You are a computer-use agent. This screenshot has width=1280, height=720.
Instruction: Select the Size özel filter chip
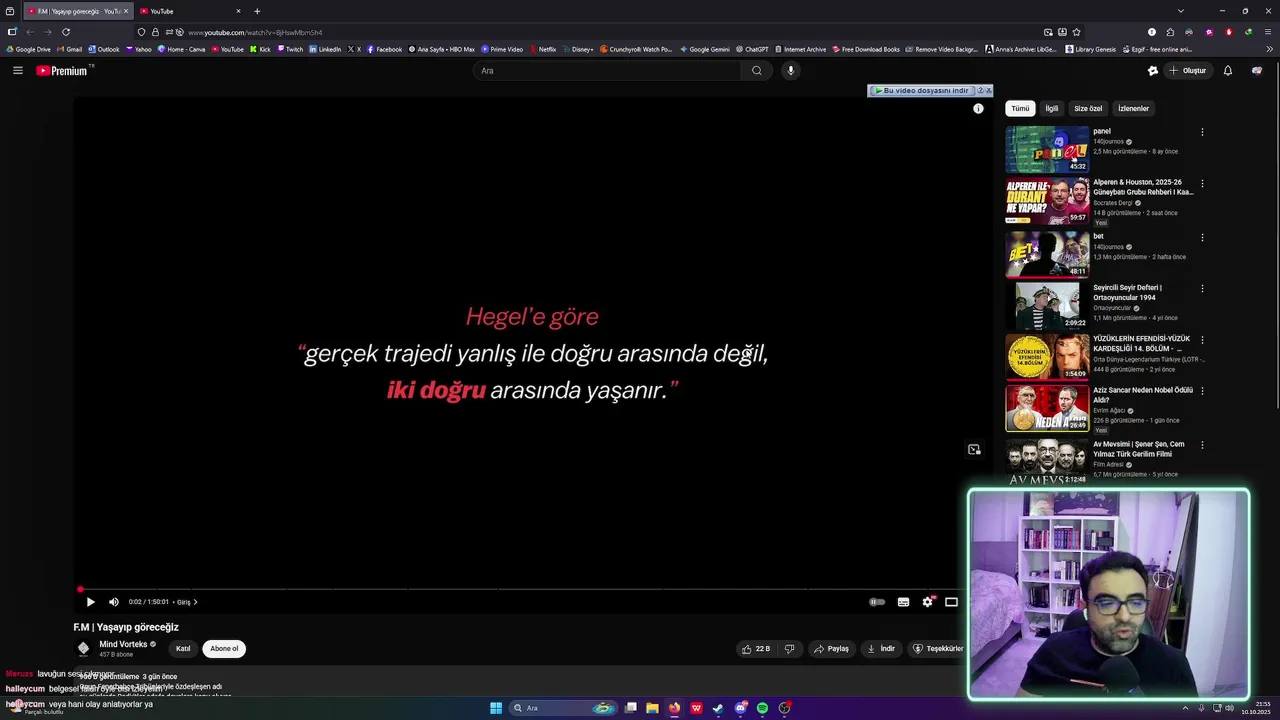click(1088, 108)
